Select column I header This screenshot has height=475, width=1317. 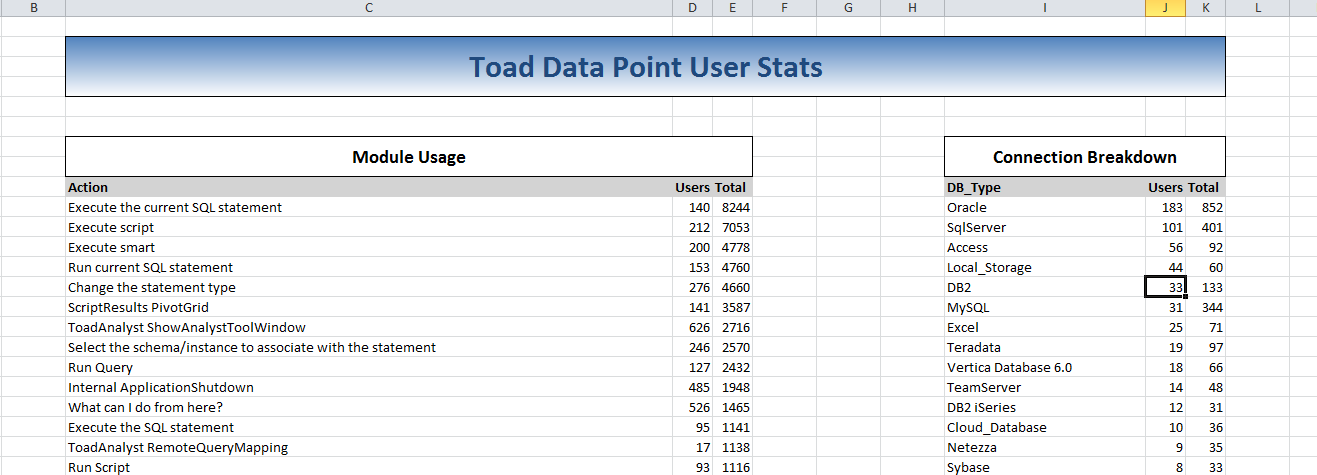[1044, 8]
